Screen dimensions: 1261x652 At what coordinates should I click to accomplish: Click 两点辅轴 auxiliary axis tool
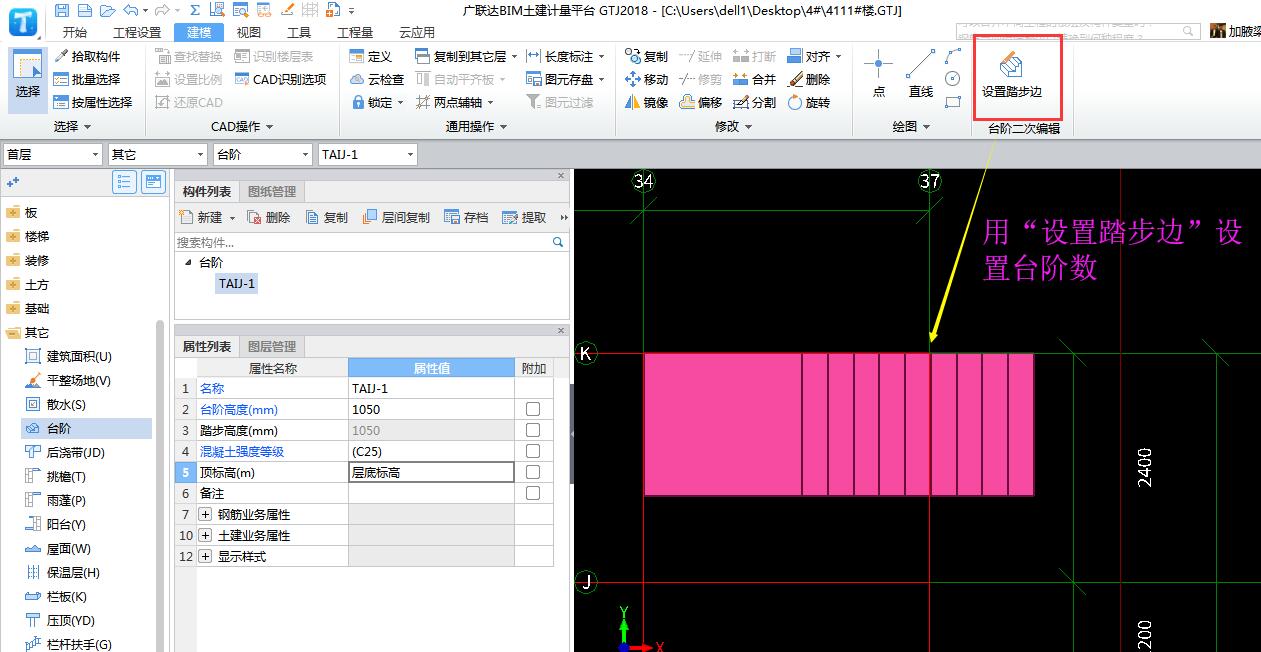(453, 102)
